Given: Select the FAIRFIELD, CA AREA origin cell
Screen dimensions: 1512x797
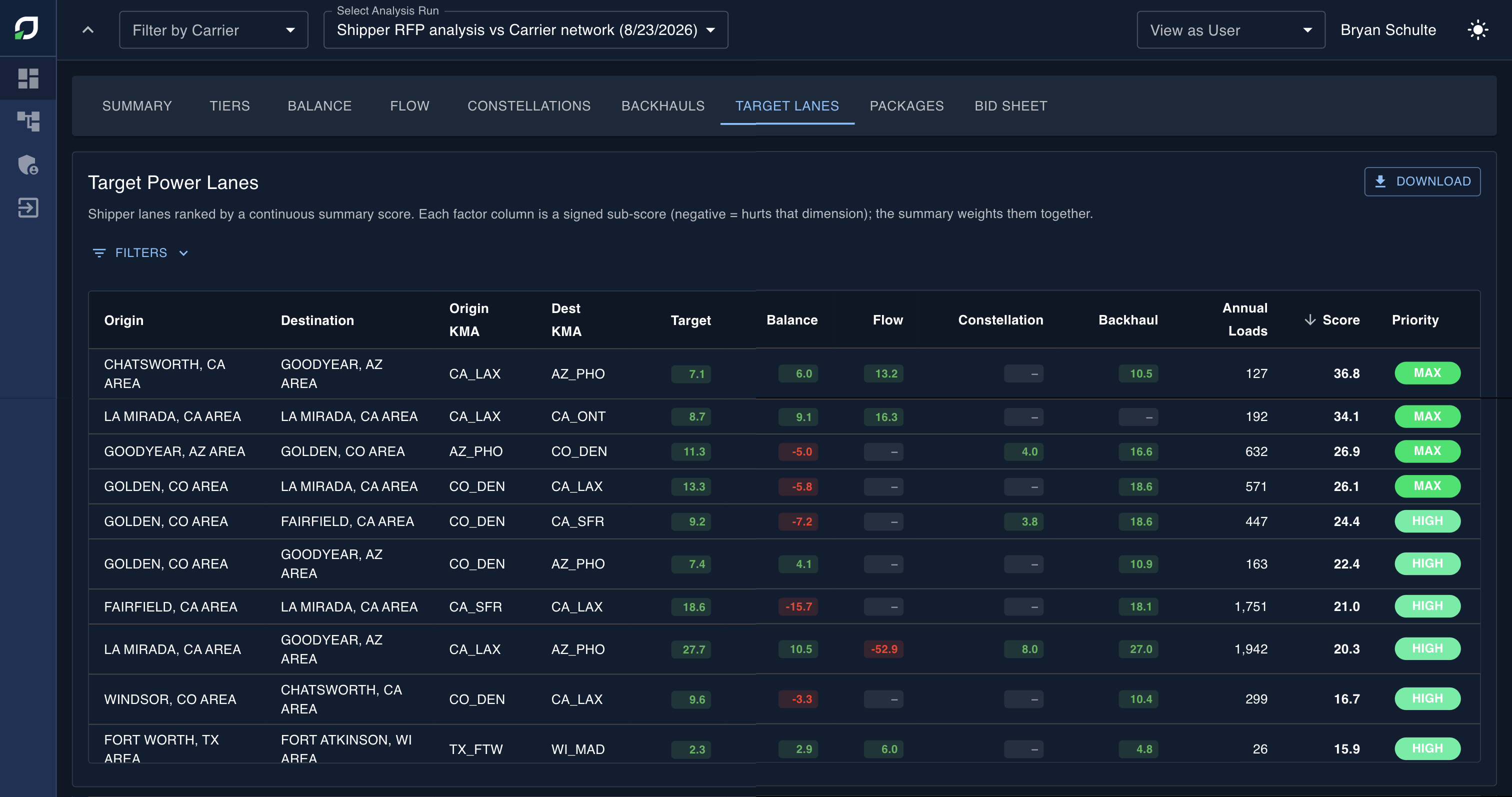Looking at the screenshot, I should point(171,606).
